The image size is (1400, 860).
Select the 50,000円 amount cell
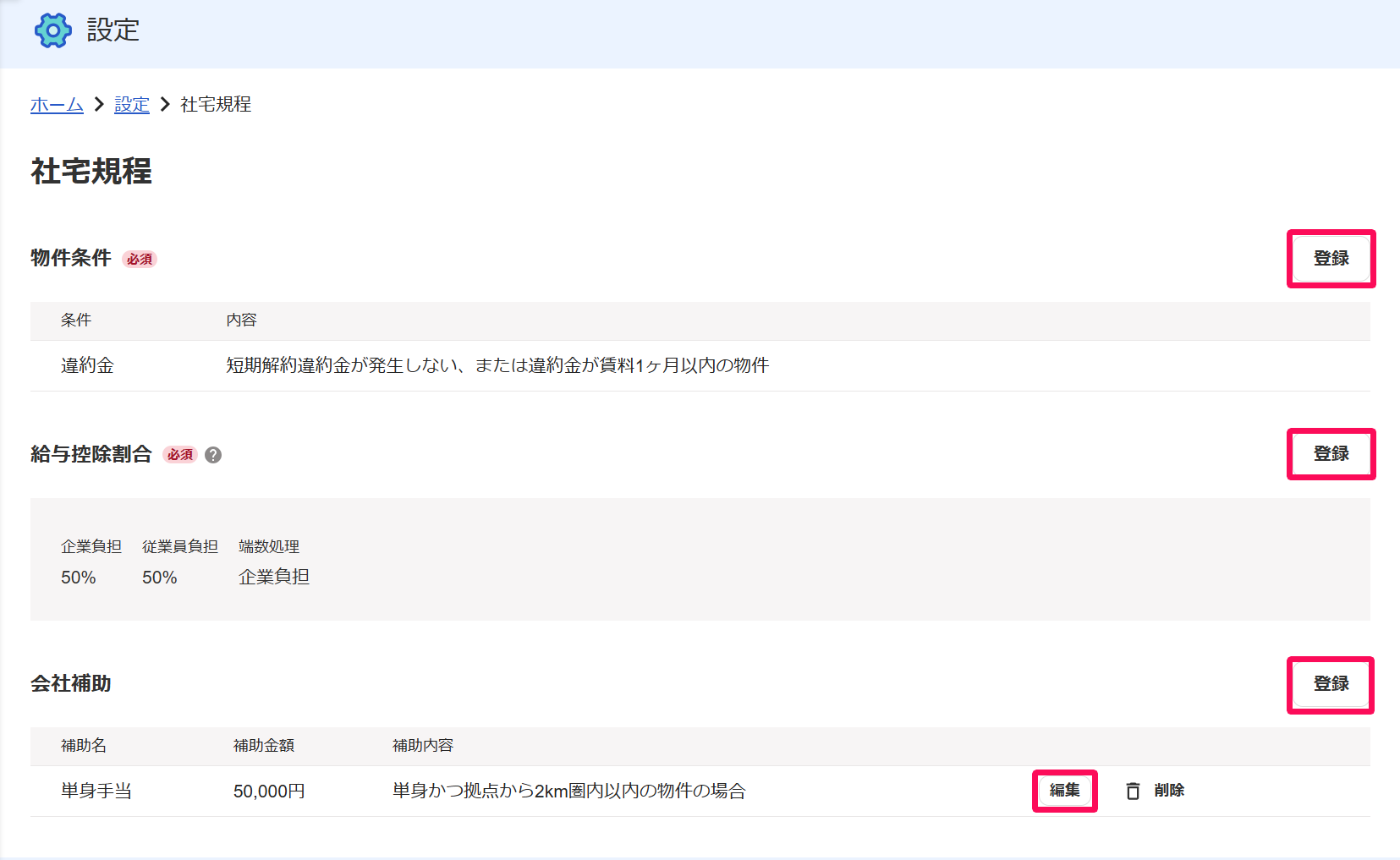pyautogui.click(x=269, y=792)
